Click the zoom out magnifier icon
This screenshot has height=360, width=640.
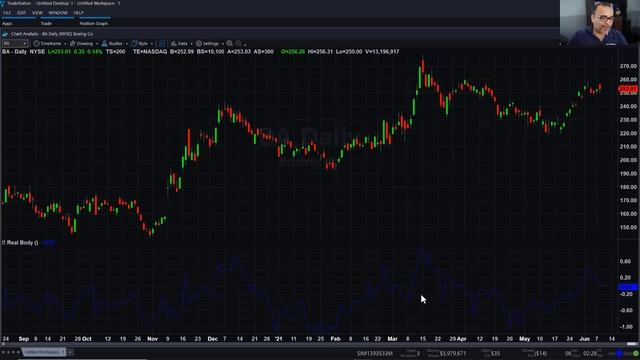point(239,44)
